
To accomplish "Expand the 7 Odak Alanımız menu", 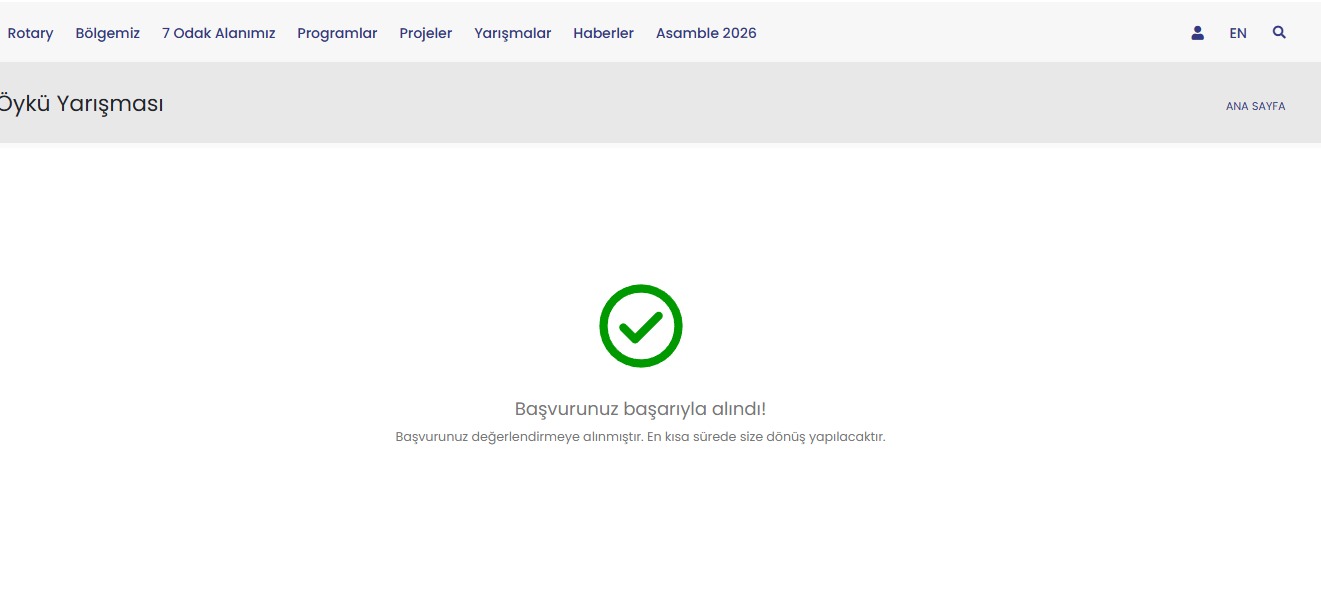I will click(218, 33).
